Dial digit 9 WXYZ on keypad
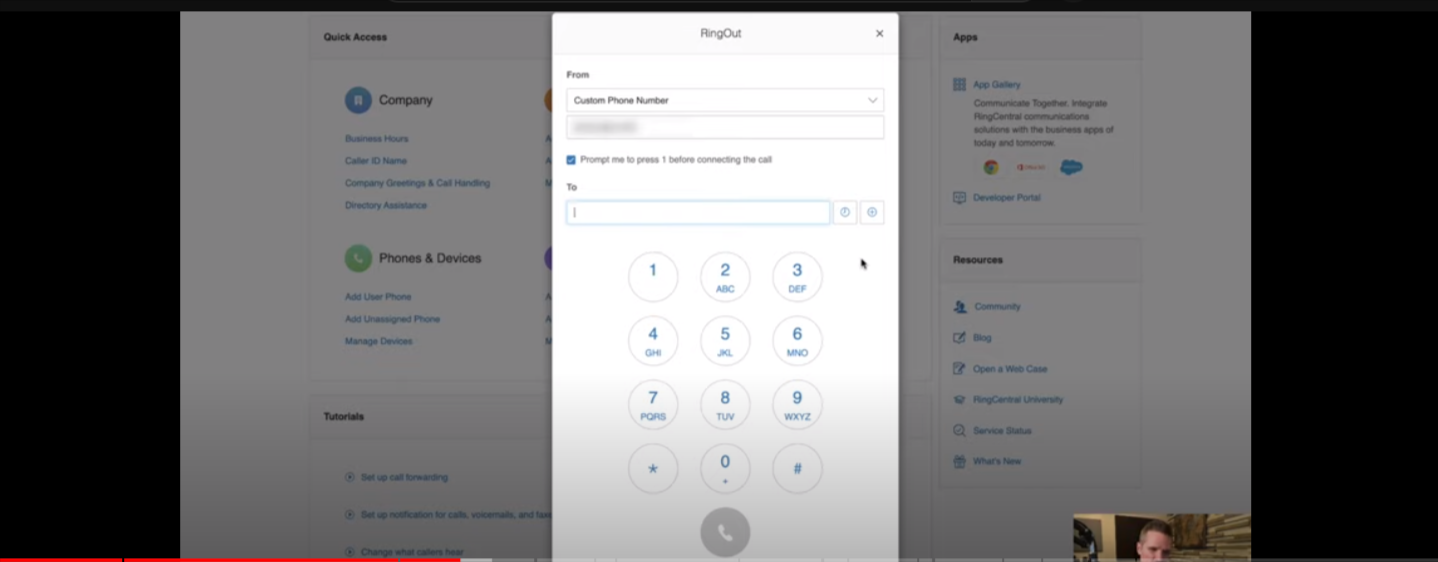The width and height of the screenshot is (1438, 562). 797,405
